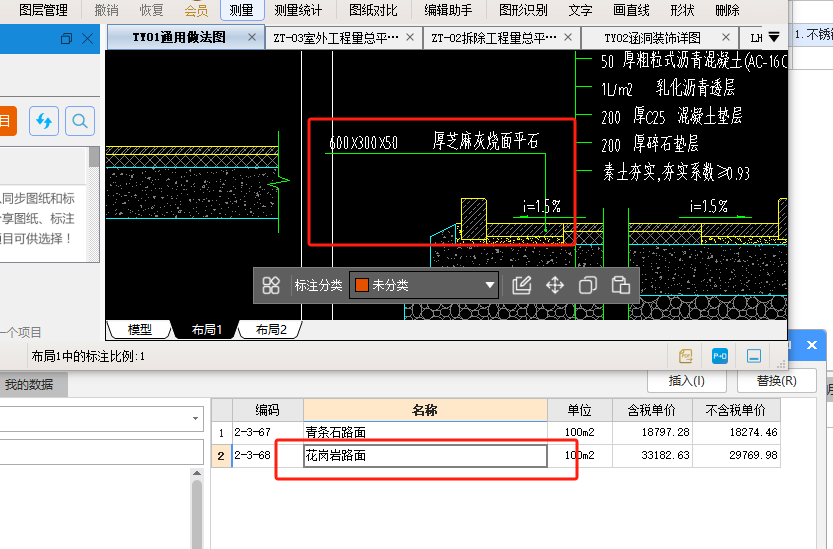833x549 pixels.
Task: Open 编辑助手 in the toolbar
Action: click(448, 10)
